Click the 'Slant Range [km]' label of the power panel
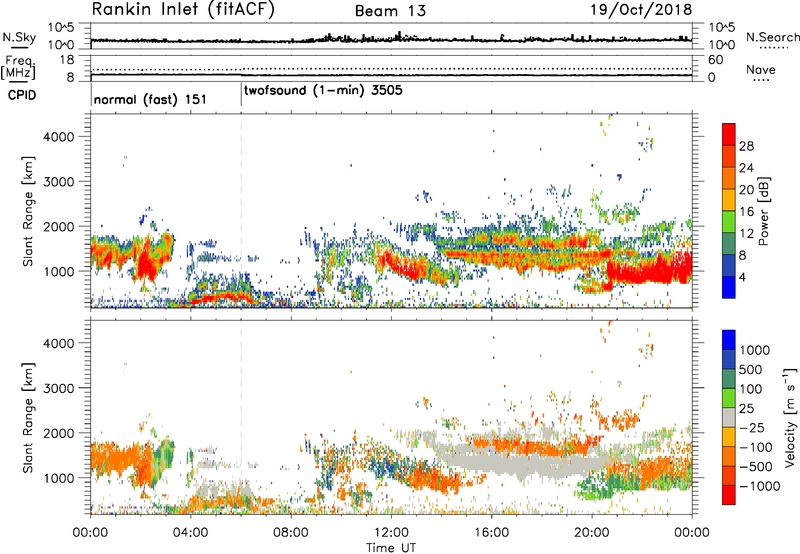 (x=28, y=211)
